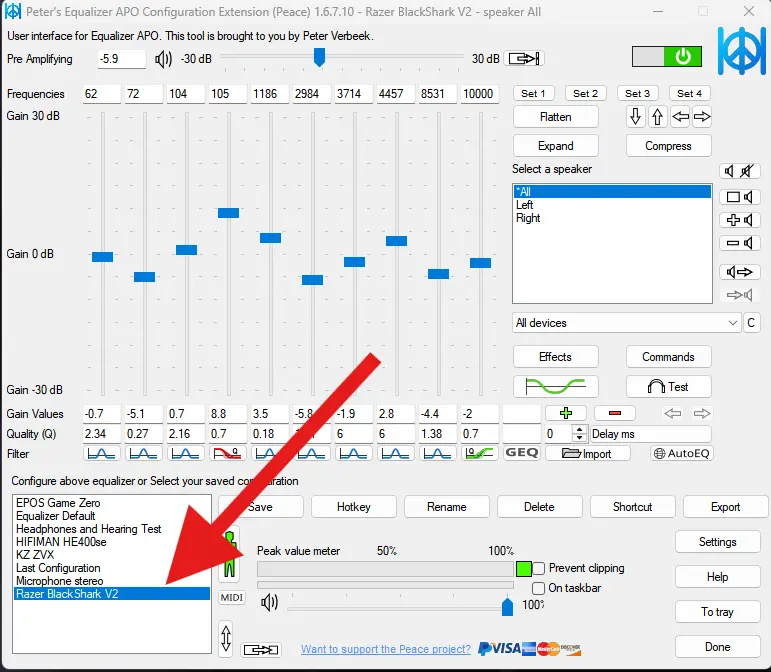This screenshot has height=672, width=771.
Task: Click the unmute speaker icon
Action: pyautogui.click(x=729, y=171)
